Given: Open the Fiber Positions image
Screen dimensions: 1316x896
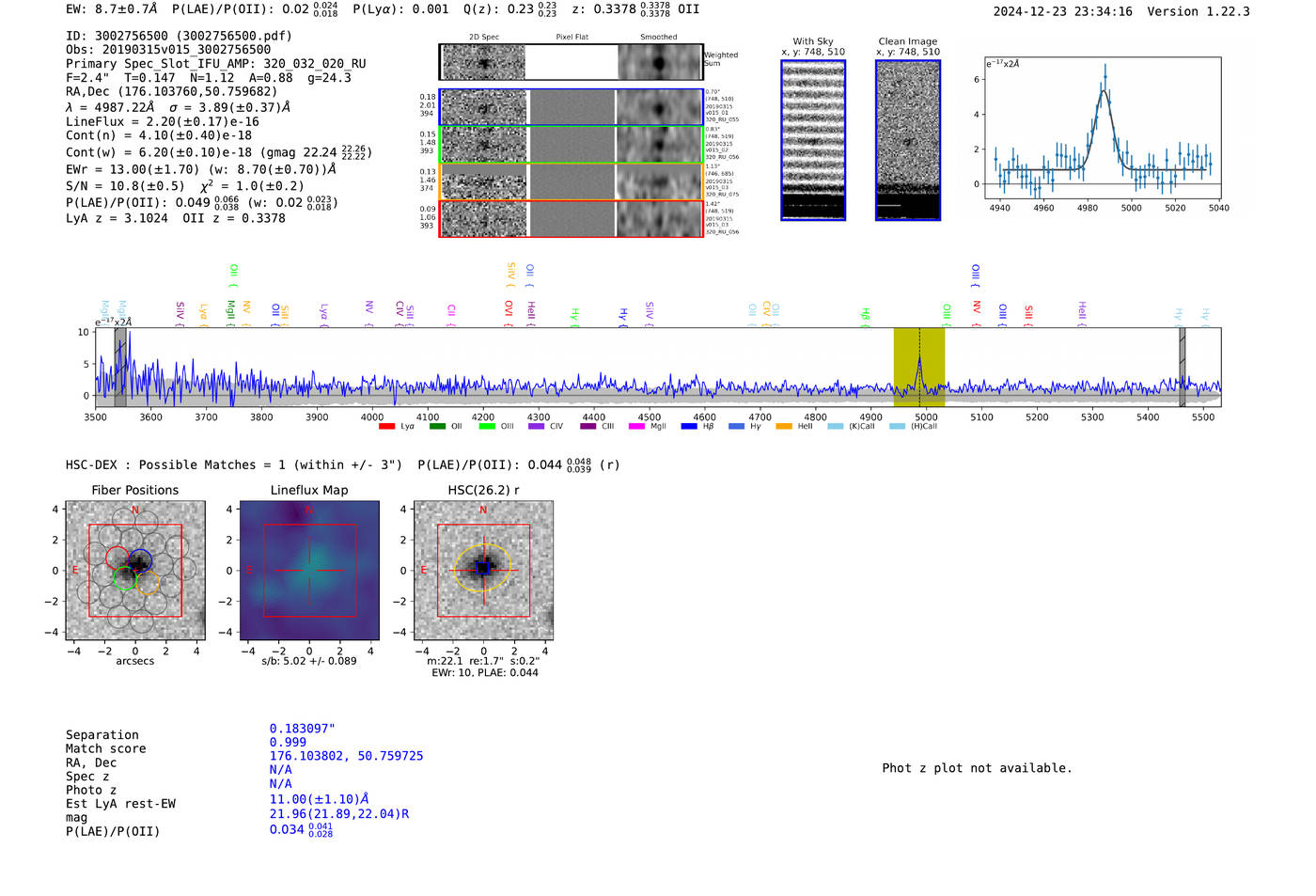Looking at the screenshot, I should point(135,571).
